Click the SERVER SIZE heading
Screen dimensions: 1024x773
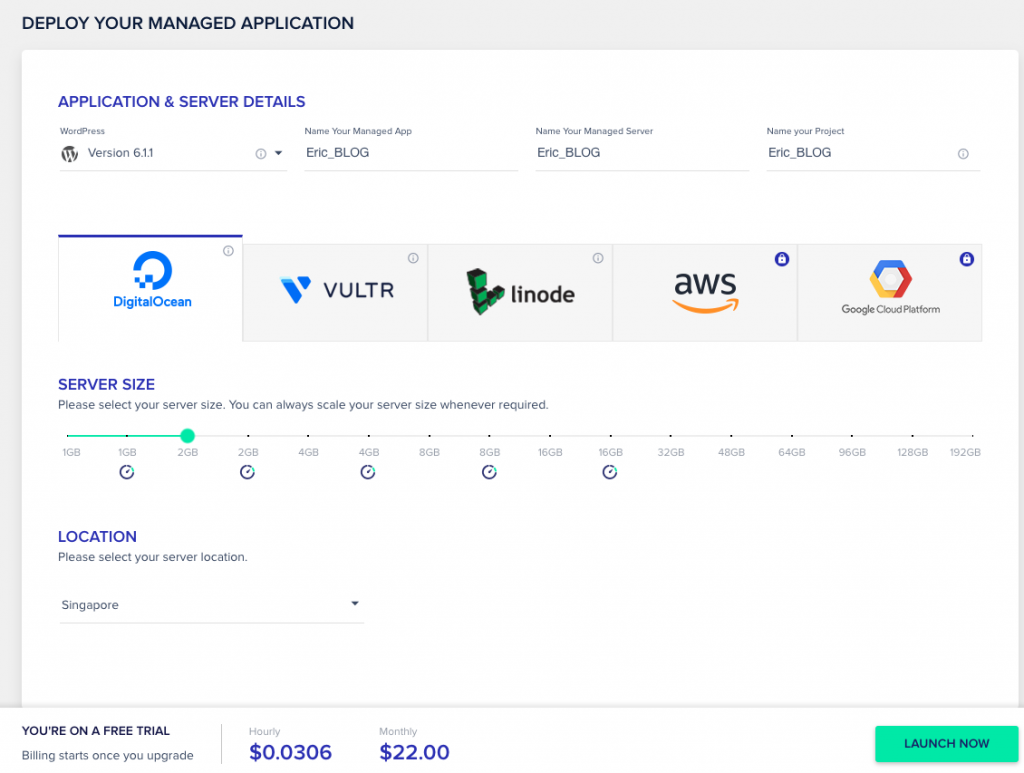[x=106, y=385]
